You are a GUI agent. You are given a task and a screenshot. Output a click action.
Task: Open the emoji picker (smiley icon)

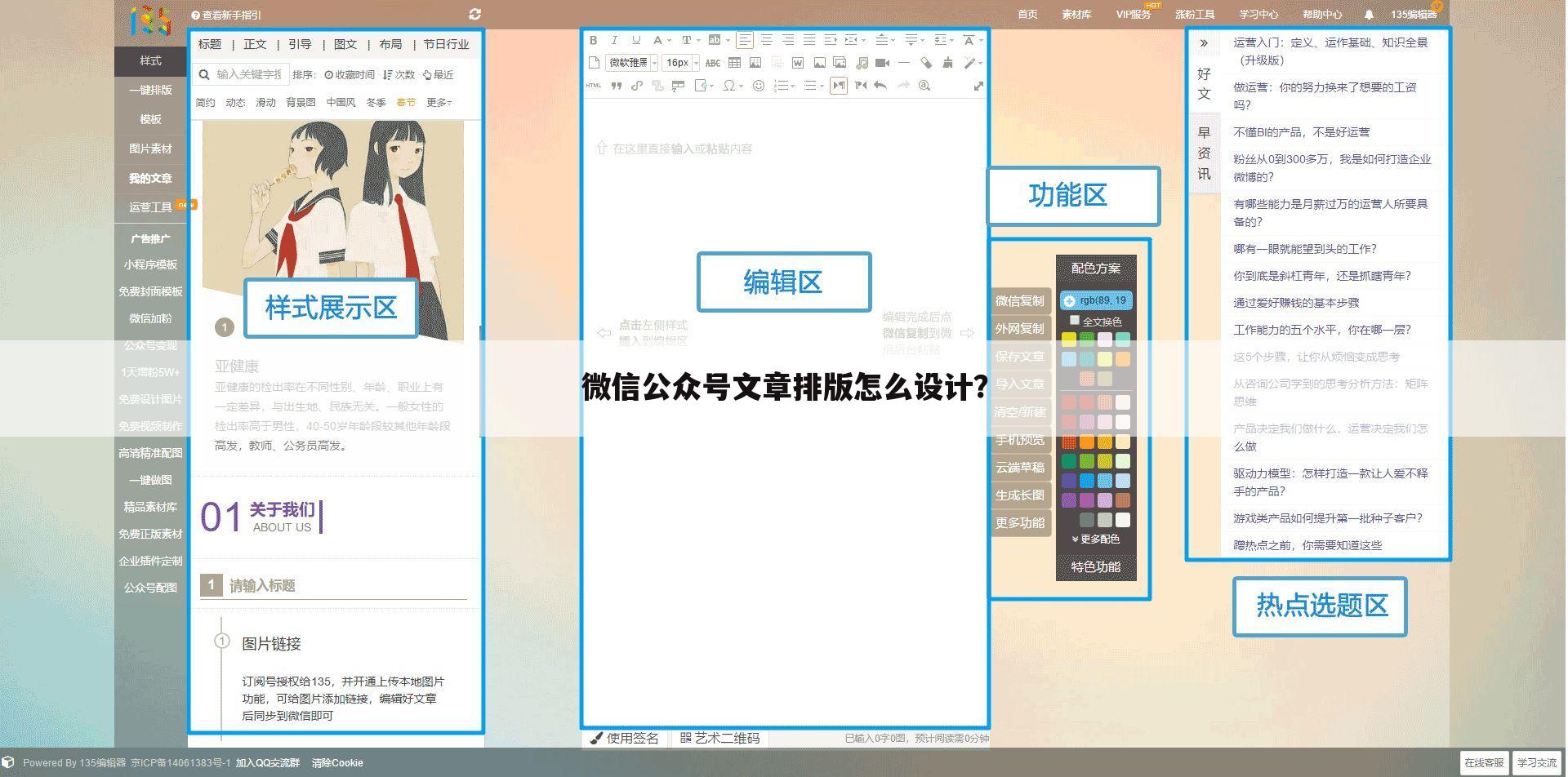coord(759,86)
